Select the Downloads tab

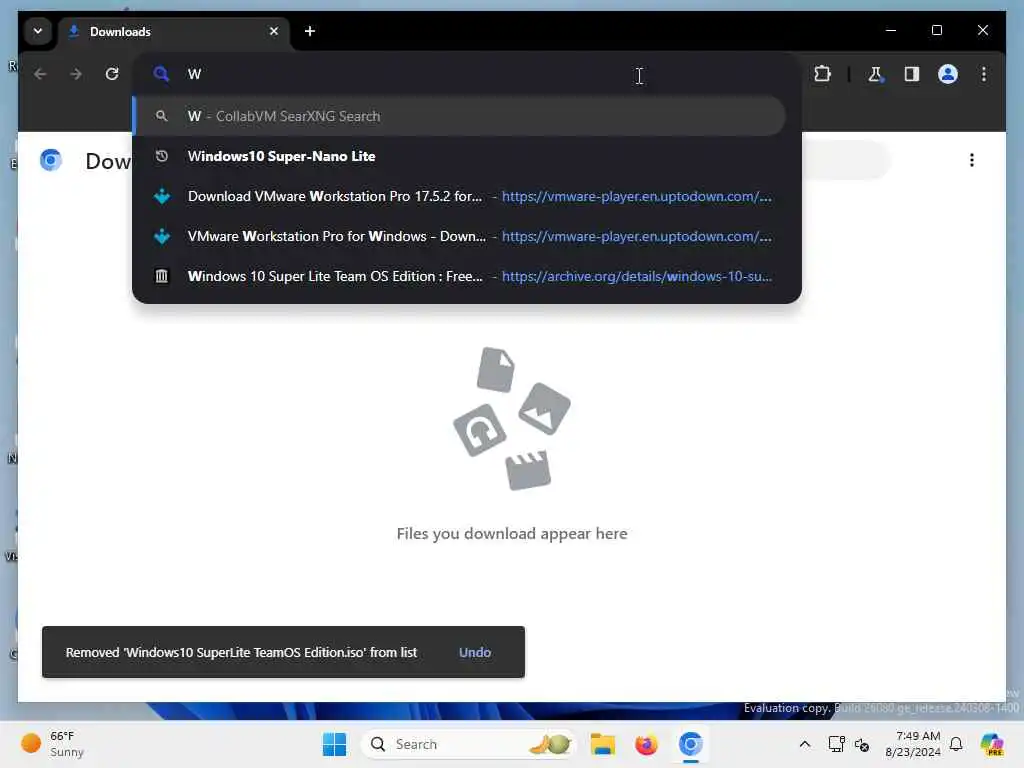click(174, 32)
